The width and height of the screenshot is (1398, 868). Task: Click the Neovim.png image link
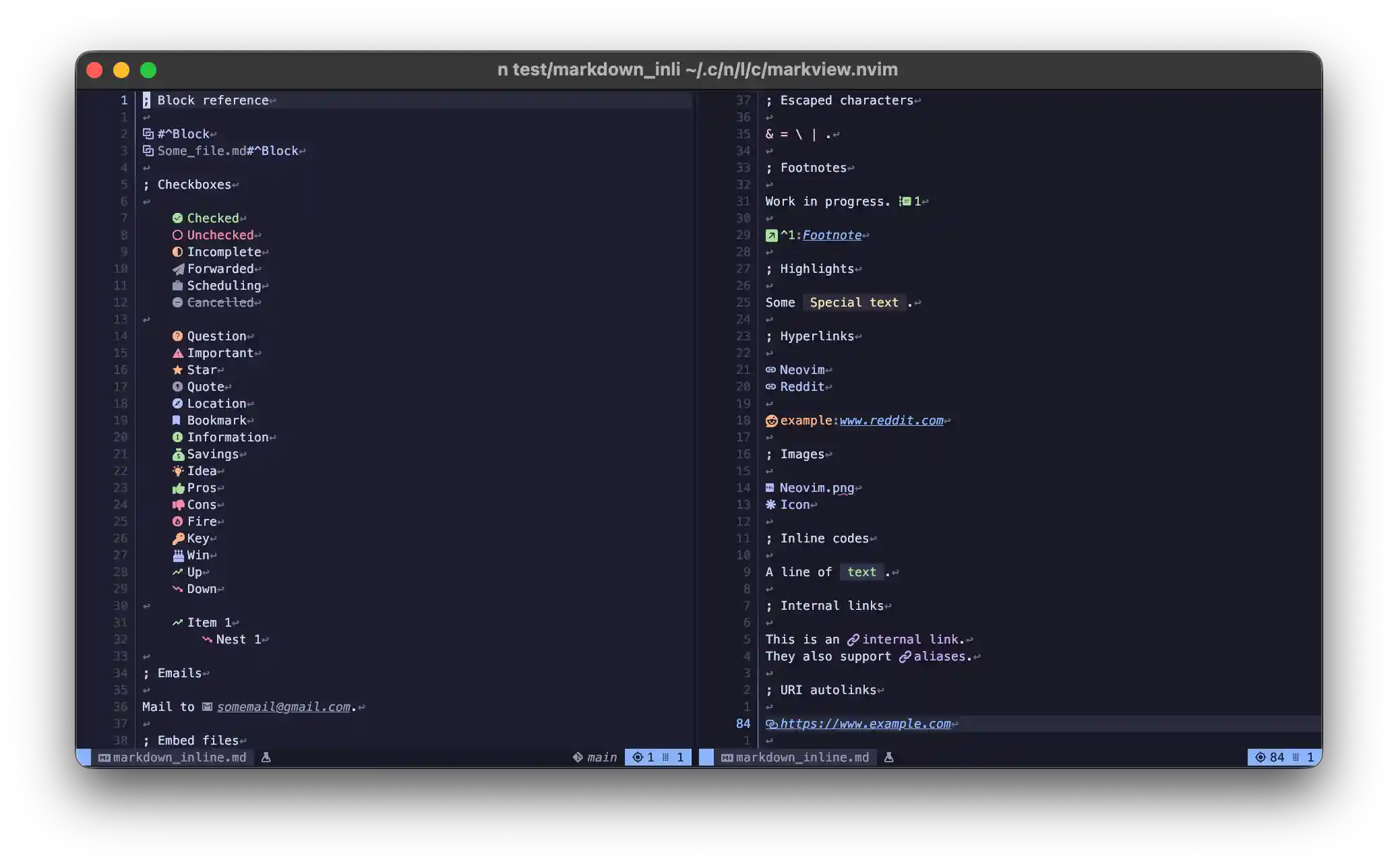click(816, 488)
